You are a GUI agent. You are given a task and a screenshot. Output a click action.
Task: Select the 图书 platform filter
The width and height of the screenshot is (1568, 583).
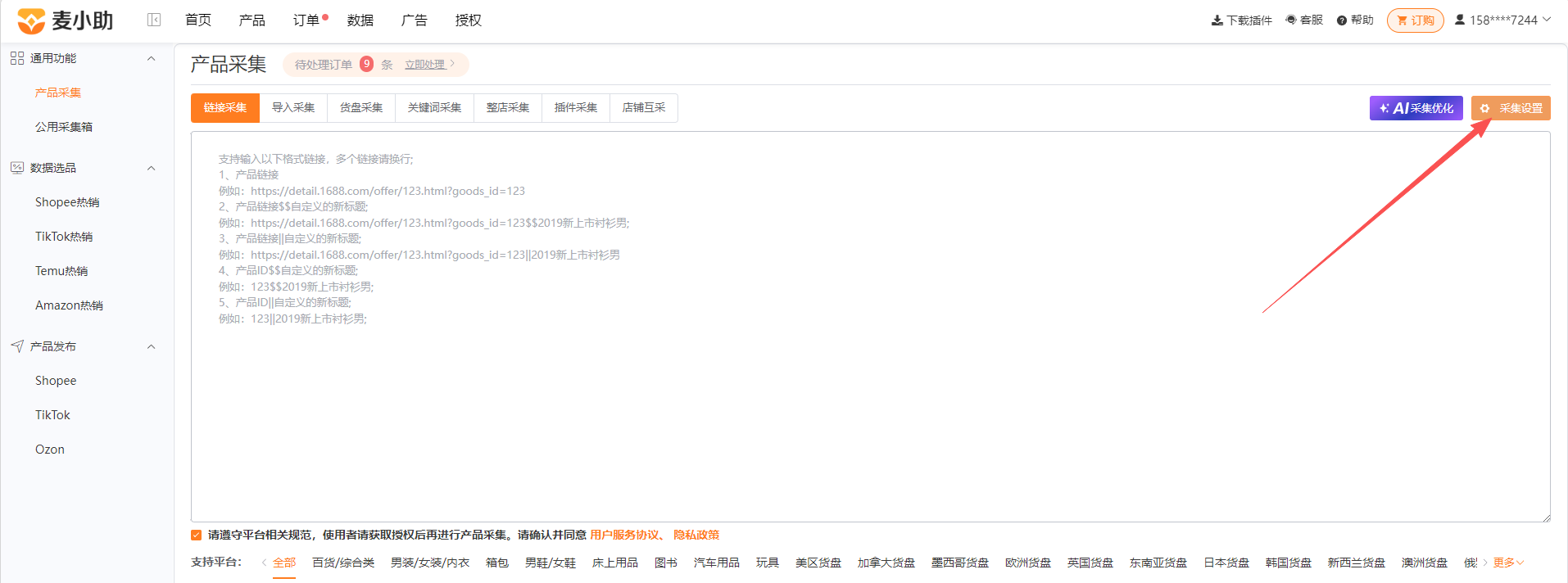(666, 563)
